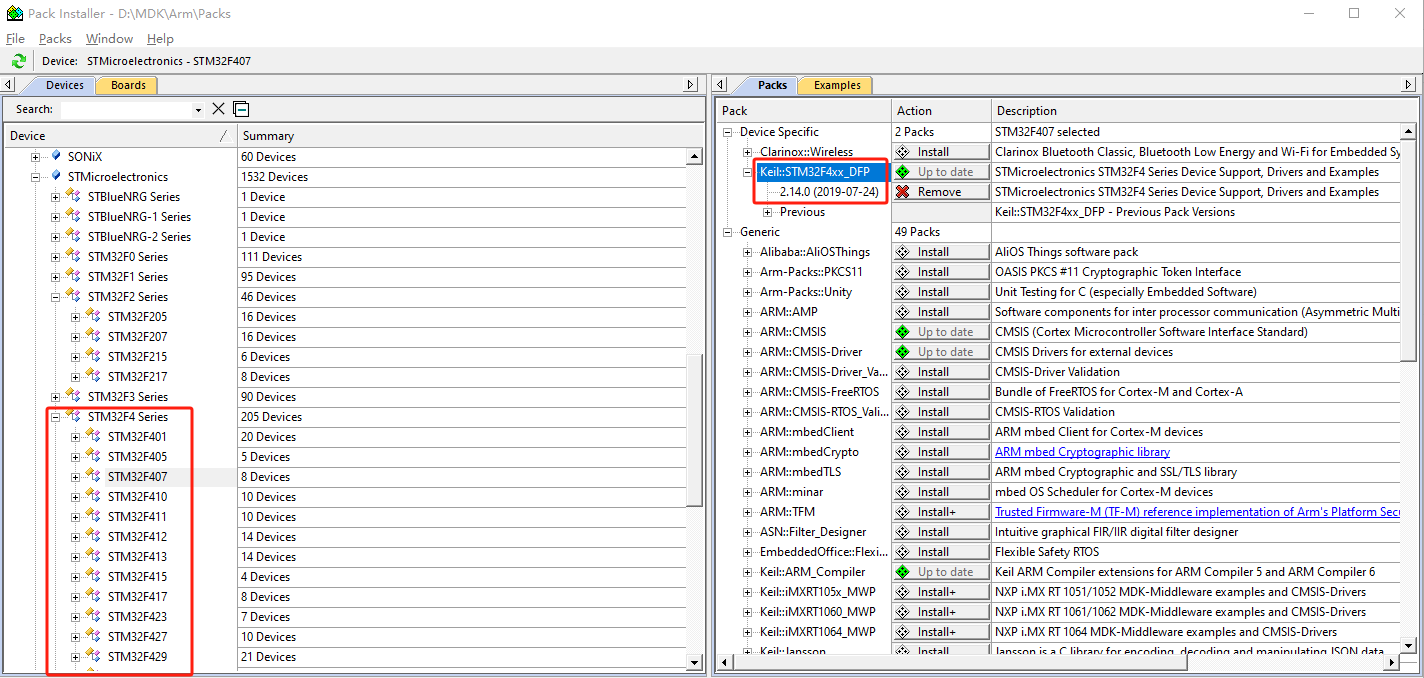The width and height of the screenshot is (1424, 678).
Task: Collapse the STM32F2 Series node
Action: (55, 297)
